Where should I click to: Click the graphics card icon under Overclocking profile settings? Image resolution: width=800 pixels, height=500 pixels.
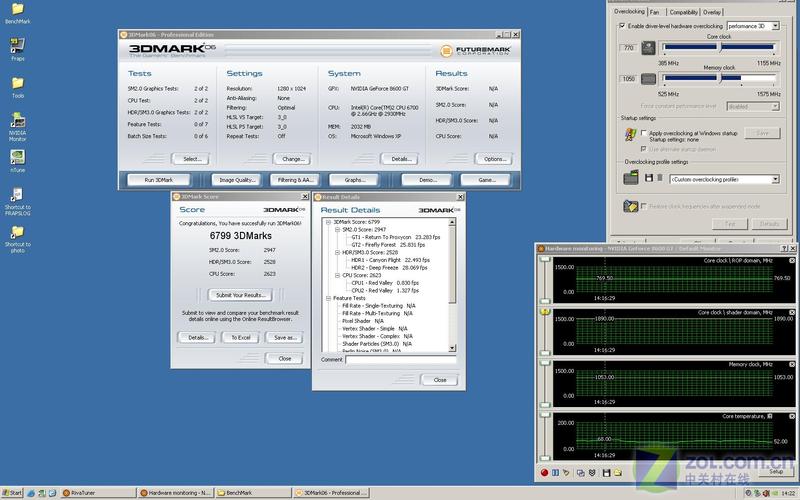[631, 178]
